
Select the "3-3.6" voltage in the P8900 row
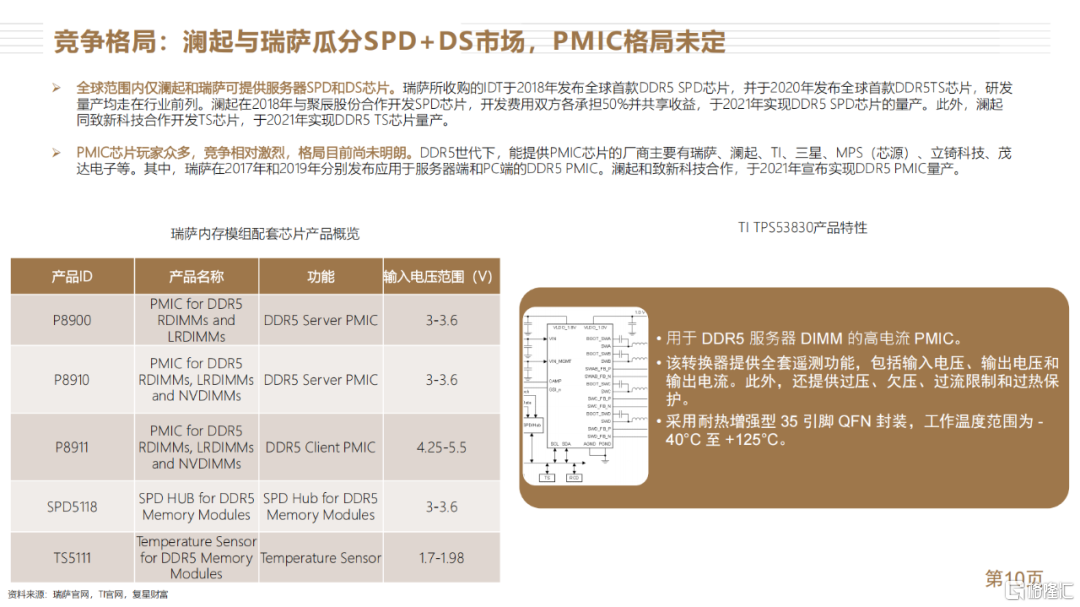(x=442, y=320)
